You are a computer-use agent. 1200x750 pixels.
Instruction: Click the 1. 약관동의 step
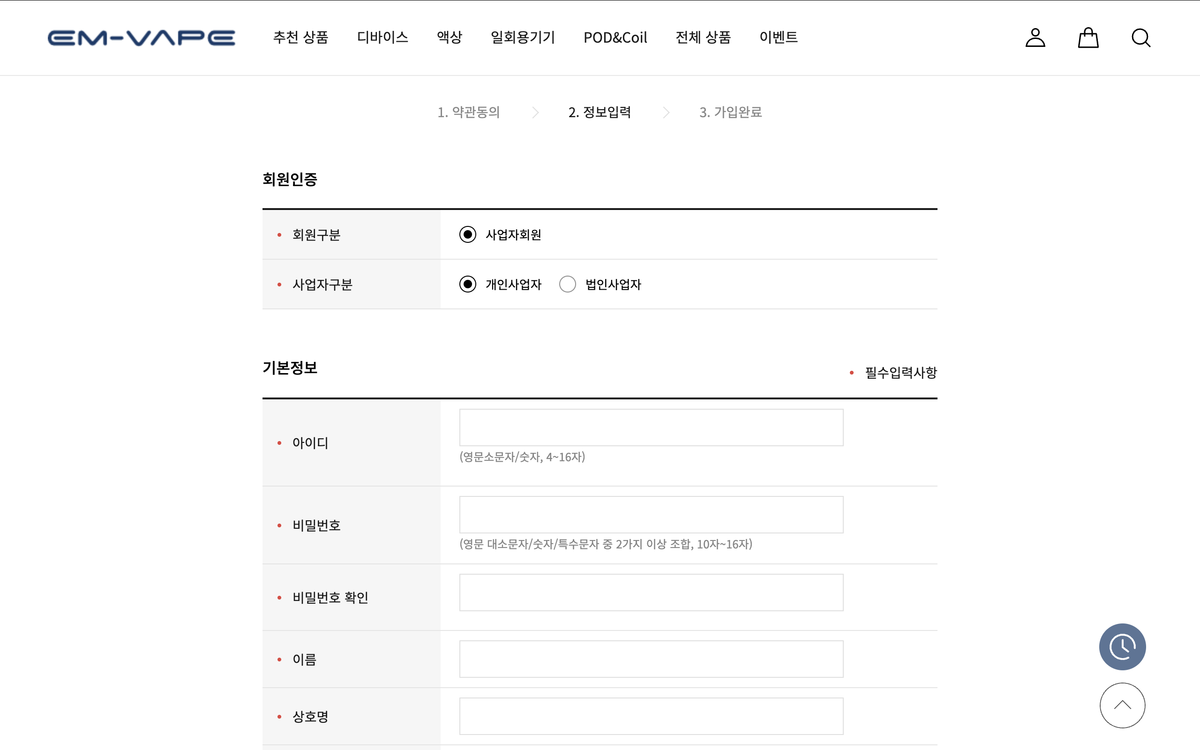click(x=469, y=112)
